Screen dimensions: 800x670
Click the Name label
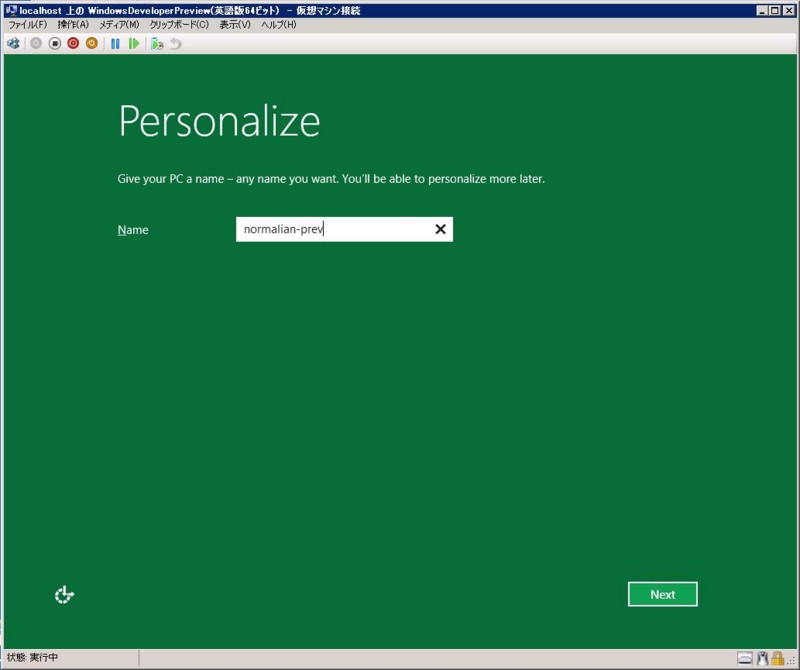click(x=133, y=230)
